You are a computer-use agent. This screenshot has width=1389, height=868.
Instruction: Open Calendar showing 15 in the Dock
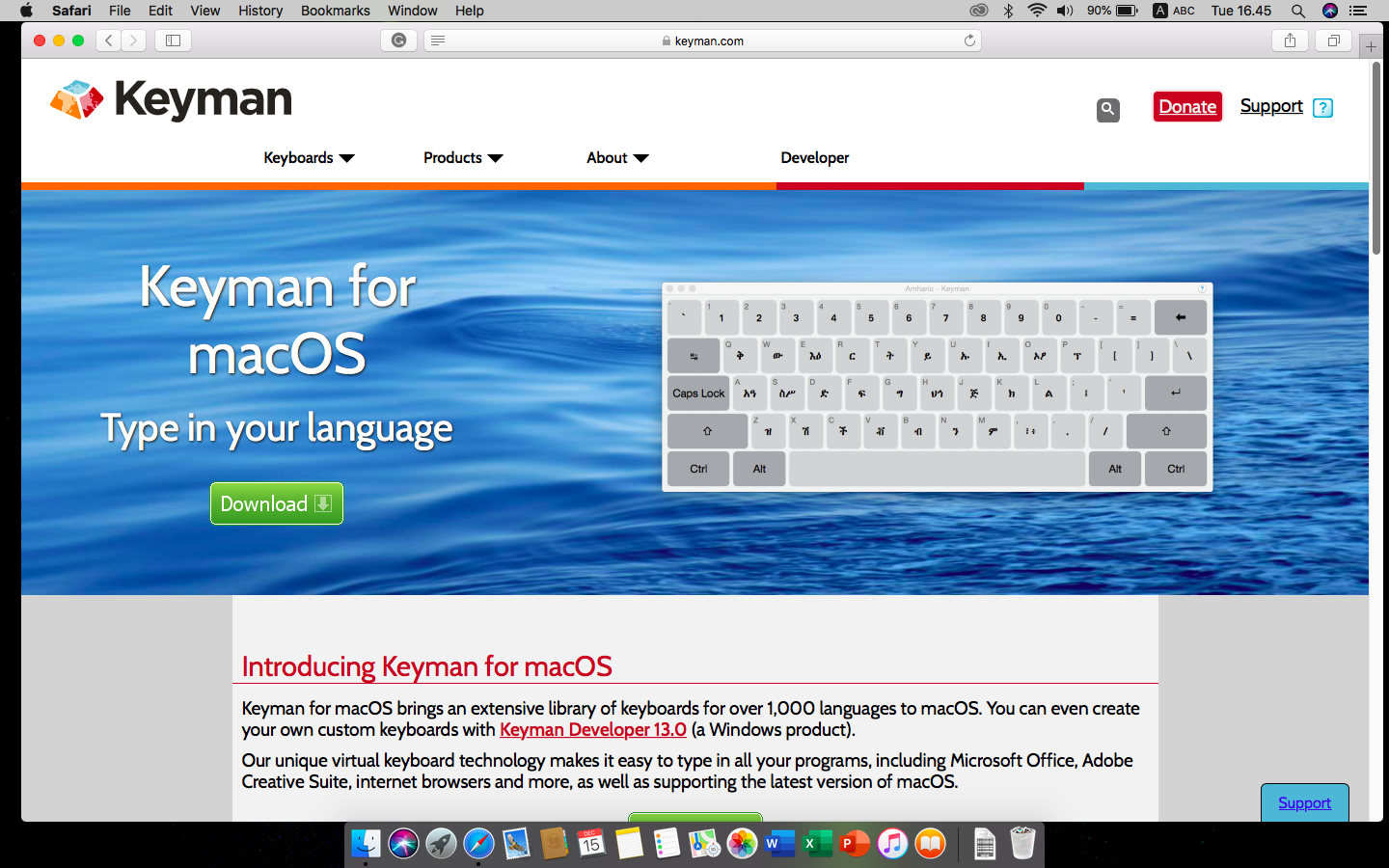click(591, 844)
